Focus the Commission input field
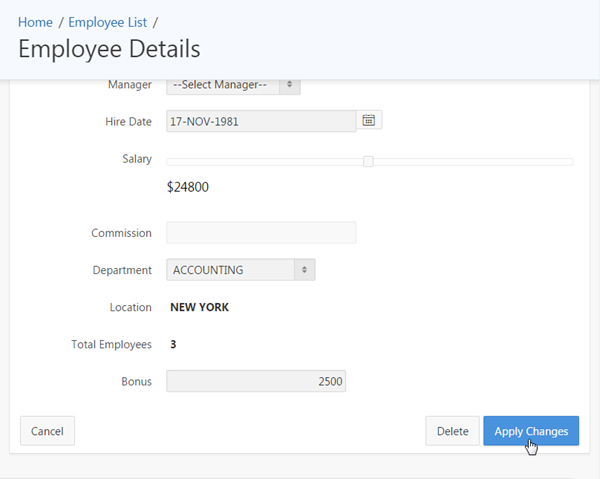The height and width of the screenshot is (479, 600). [260, 233]
